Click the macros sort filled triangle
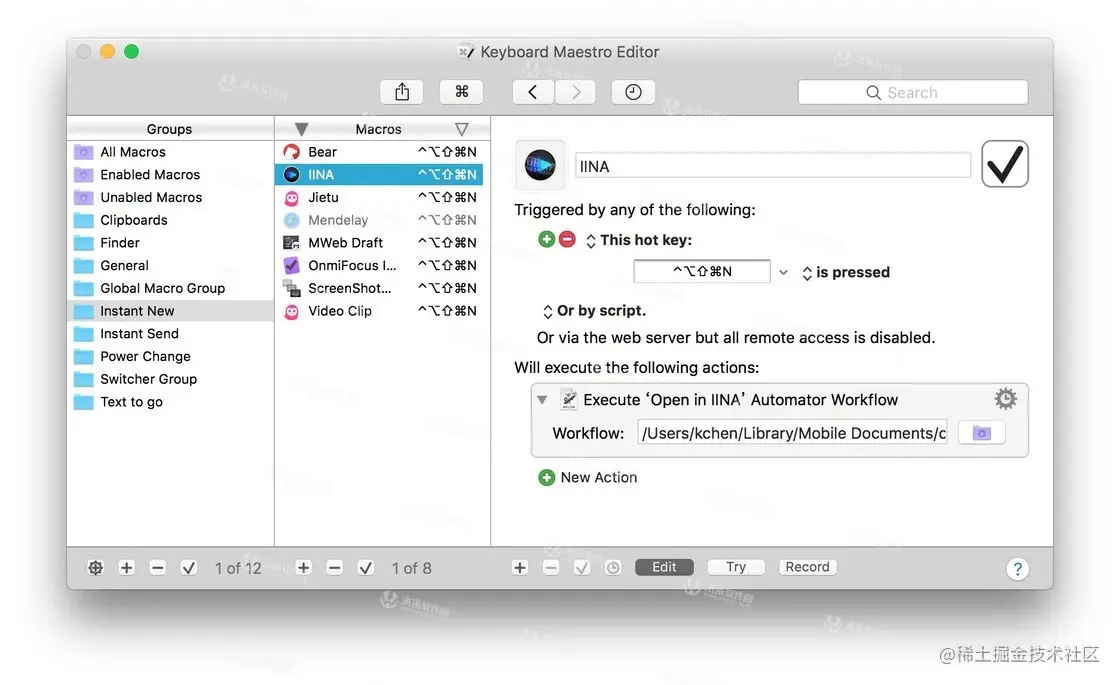Viewport: 1120px width, 685px height. tap(301, 129)
